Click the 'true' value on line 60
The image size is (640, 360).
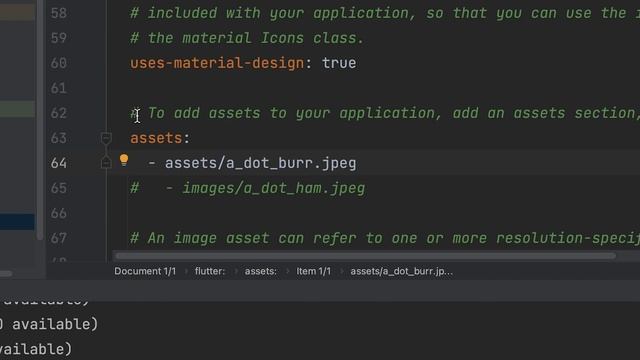[x=339, y=63]
